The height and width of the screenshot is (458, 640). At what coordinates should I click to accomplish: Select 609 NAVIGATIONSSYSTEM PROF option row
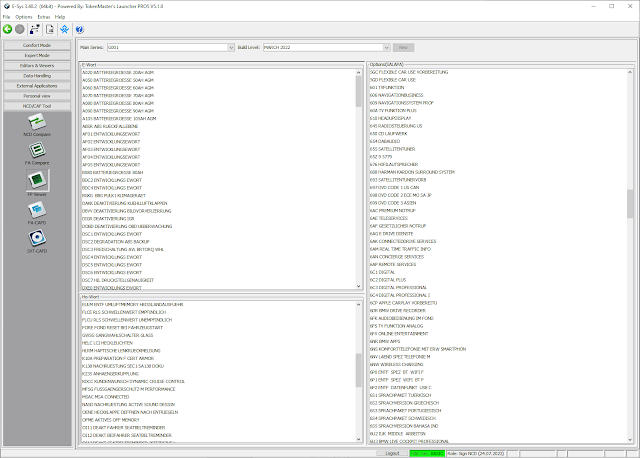point(498,103)
